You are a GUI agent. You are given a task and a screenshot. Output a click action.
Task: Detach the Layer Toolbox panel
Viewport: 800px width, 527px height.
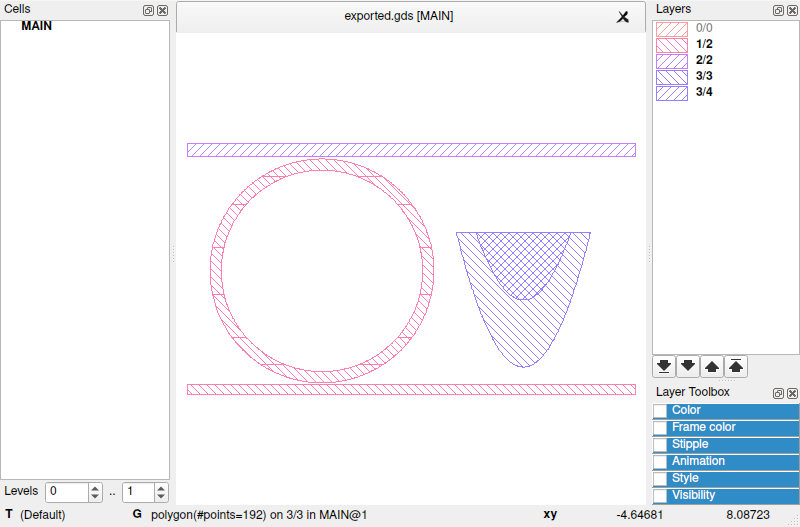778,393
